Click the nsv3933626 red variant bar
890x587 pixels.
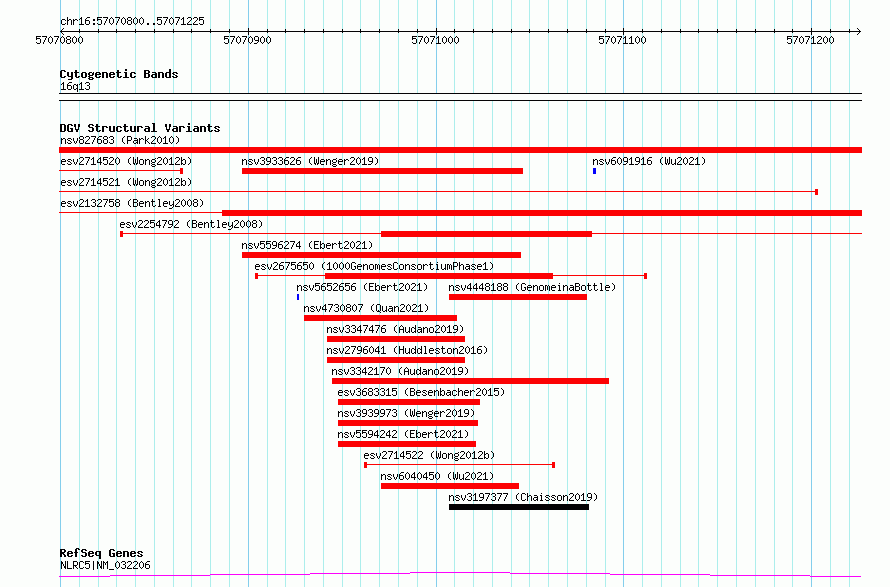(x=382, y=171)
